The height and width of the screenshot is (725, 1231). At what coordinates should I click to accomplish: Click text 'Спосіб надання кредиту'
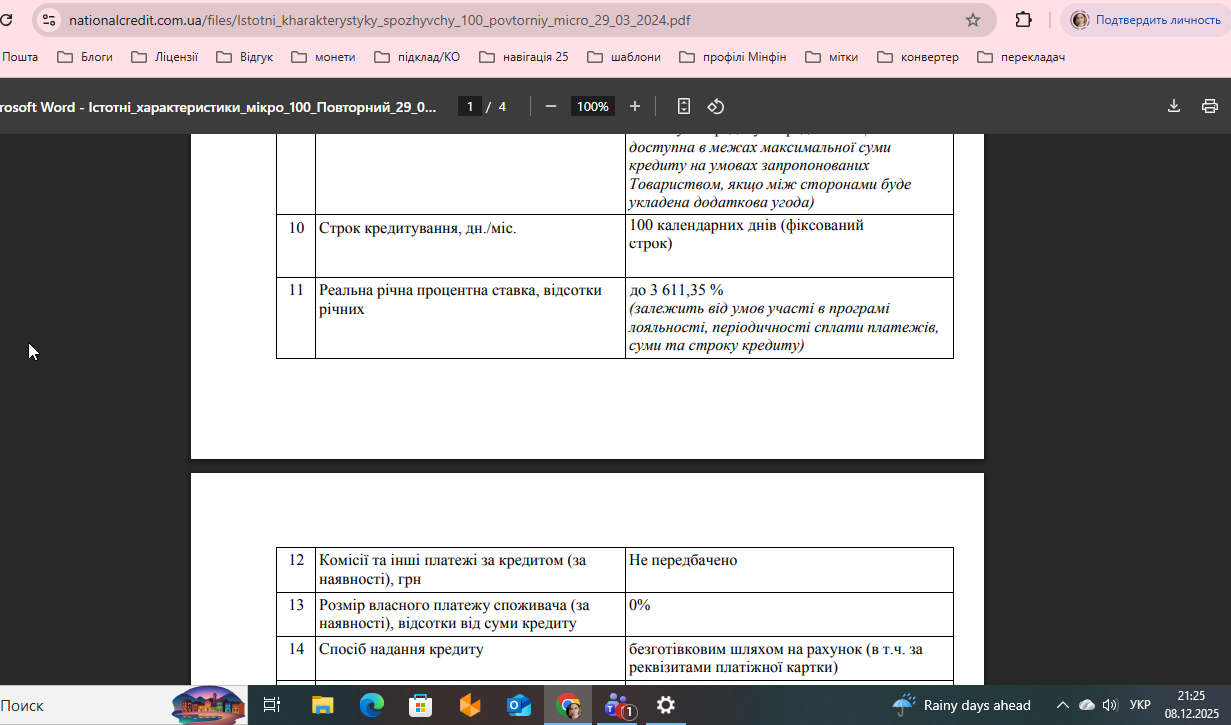tap(401, 649)
